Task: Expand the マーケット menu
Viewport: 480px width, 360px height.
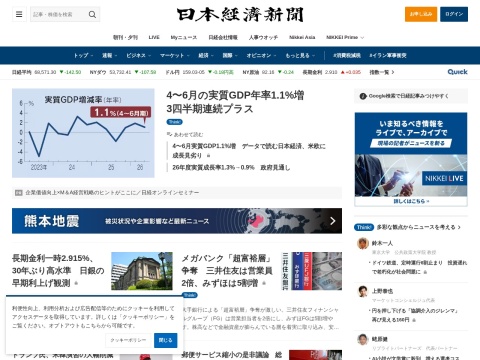Action: (x=175, y=55)
